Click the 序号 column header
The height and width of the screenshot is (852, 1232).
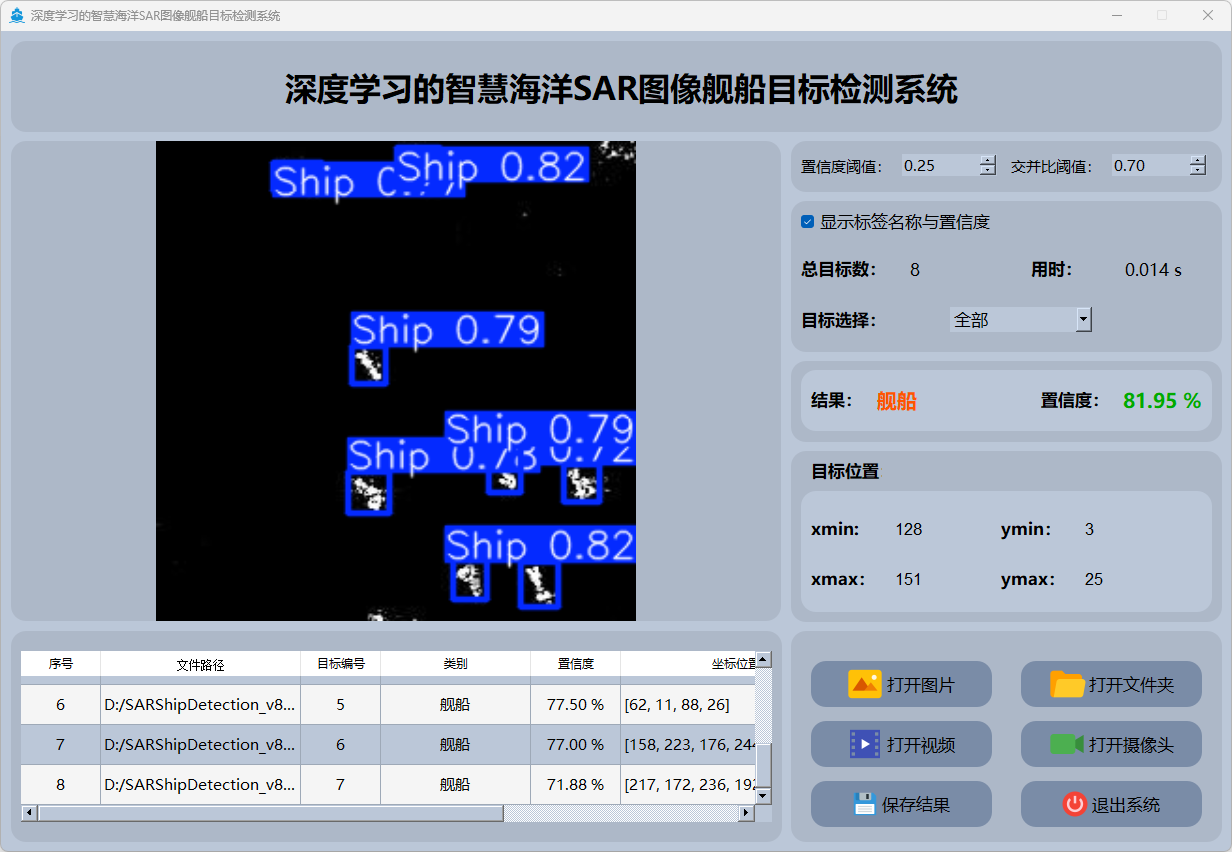pos(61,664)
